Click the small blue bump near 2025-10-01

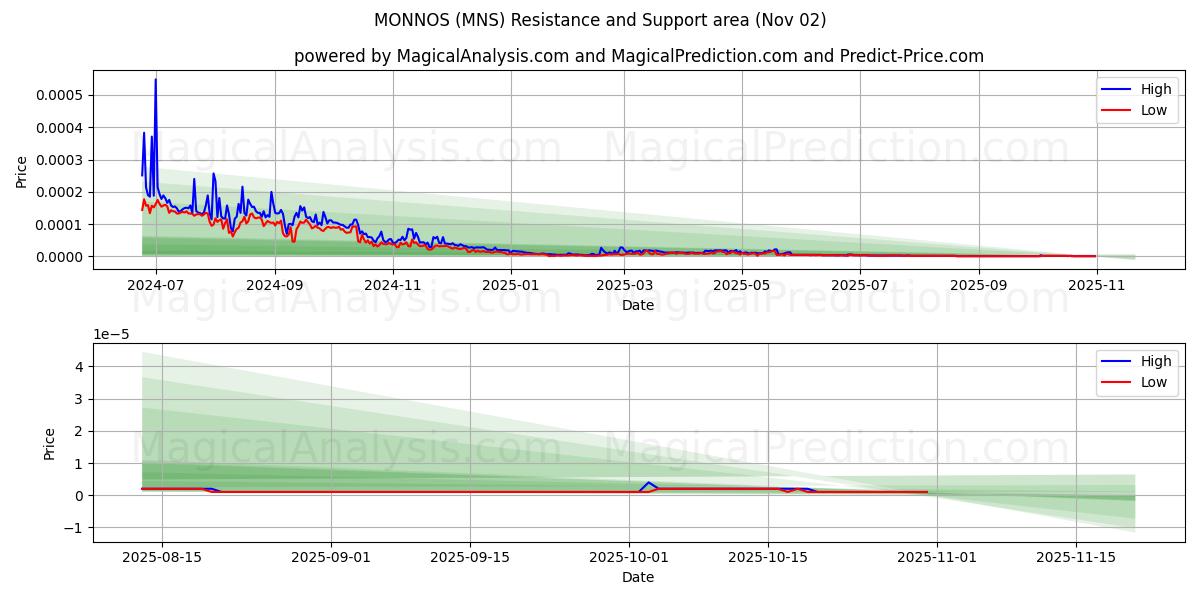tap(648, 484)
